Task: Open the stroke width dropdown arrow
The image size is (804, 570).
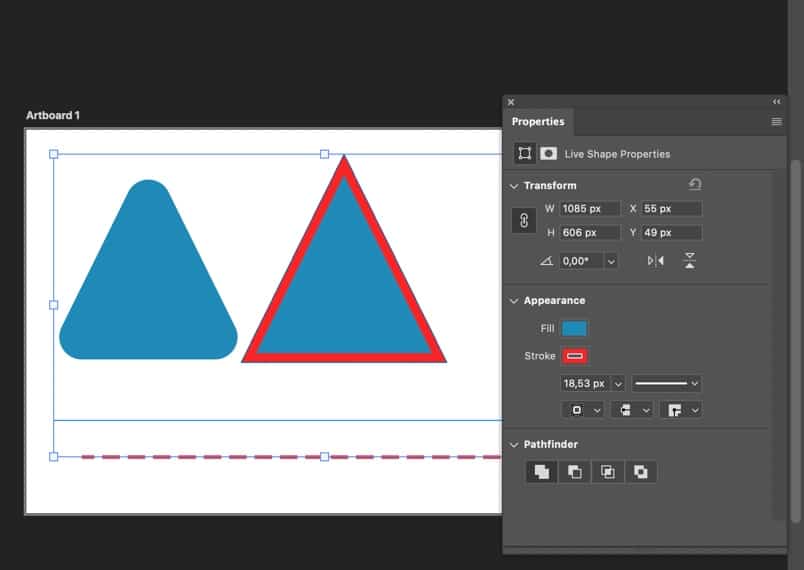Action: [618, 384]
